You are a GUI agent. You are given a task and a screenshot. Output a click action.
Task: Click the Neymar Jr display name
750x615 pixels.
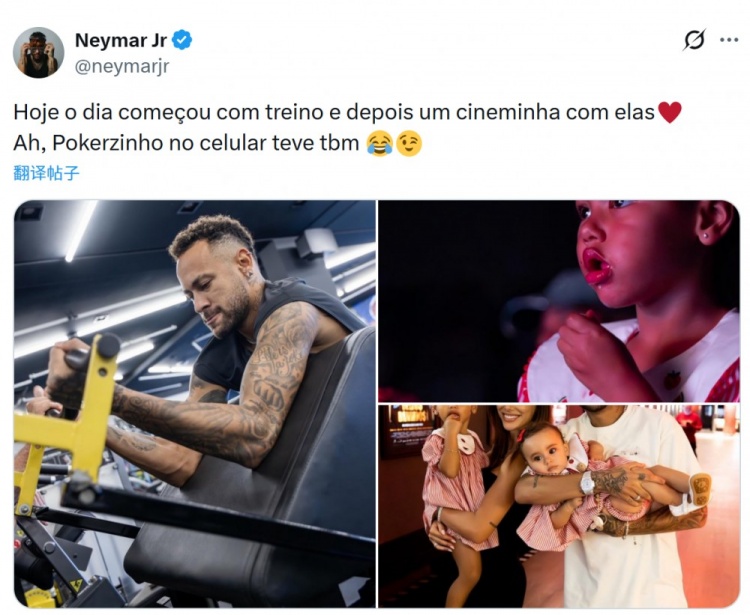(121, 41)
